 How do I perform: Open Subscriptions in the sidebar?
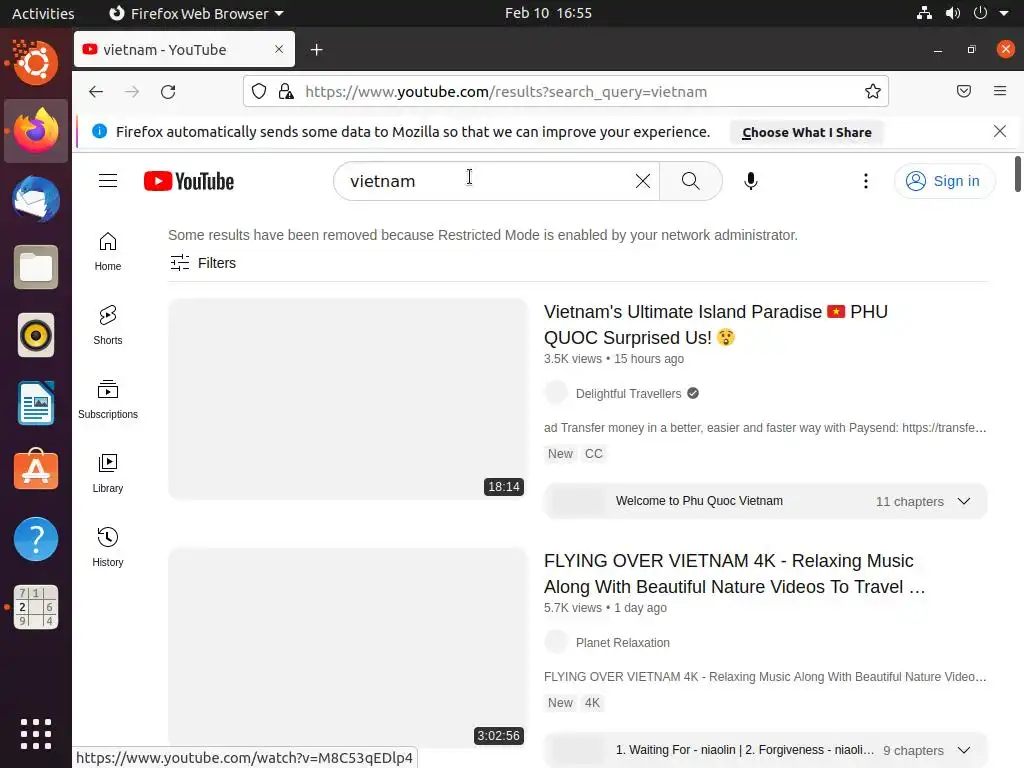pos(108,399)
